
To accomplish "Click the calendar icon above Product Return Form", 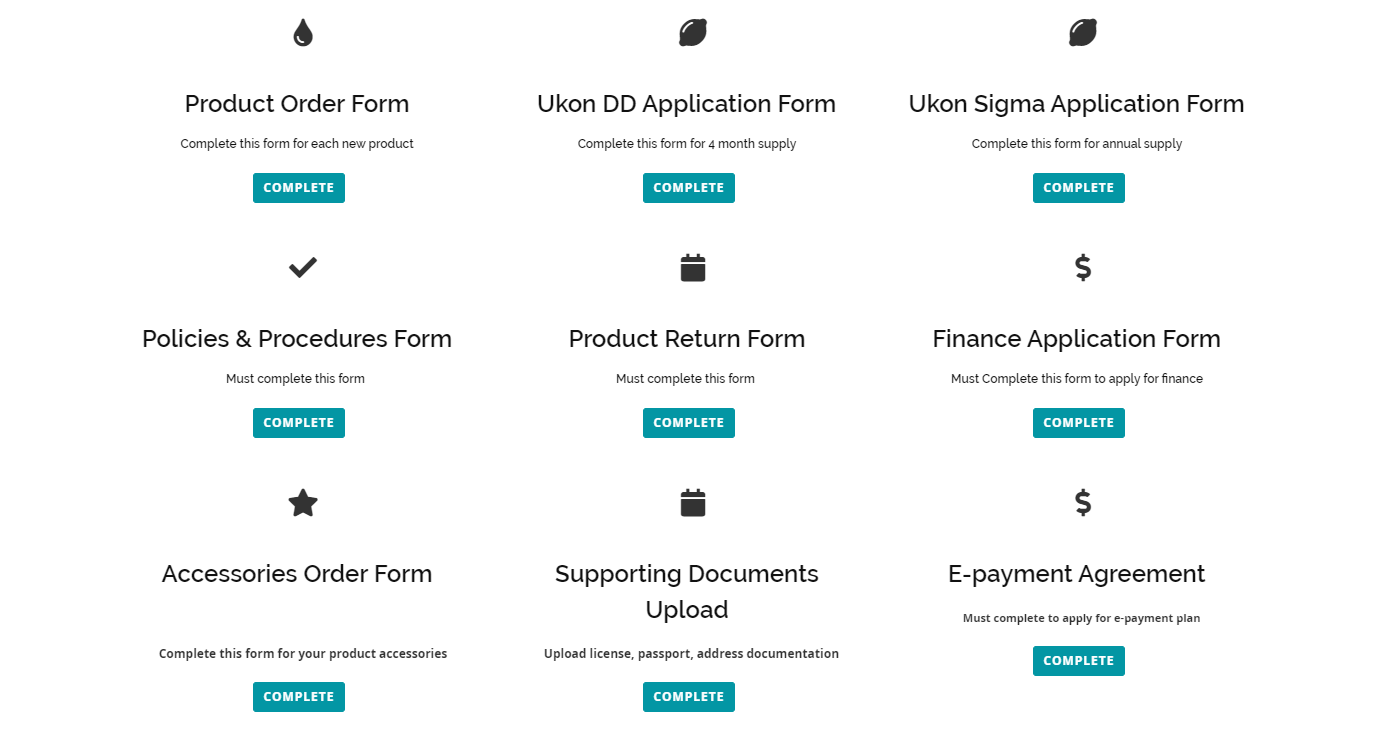I will 692,268.
